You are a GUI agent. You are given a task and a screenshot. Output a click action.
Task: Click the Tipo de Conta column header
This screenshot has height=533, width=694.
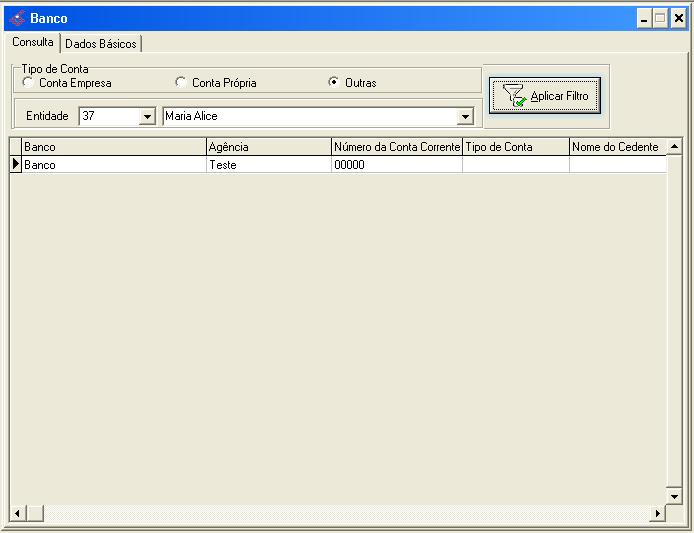[x=515, y=147]
